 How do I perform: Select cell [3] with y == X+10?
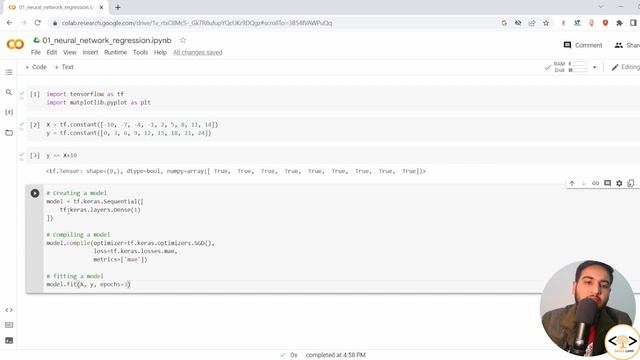click(x=333, y=156)
